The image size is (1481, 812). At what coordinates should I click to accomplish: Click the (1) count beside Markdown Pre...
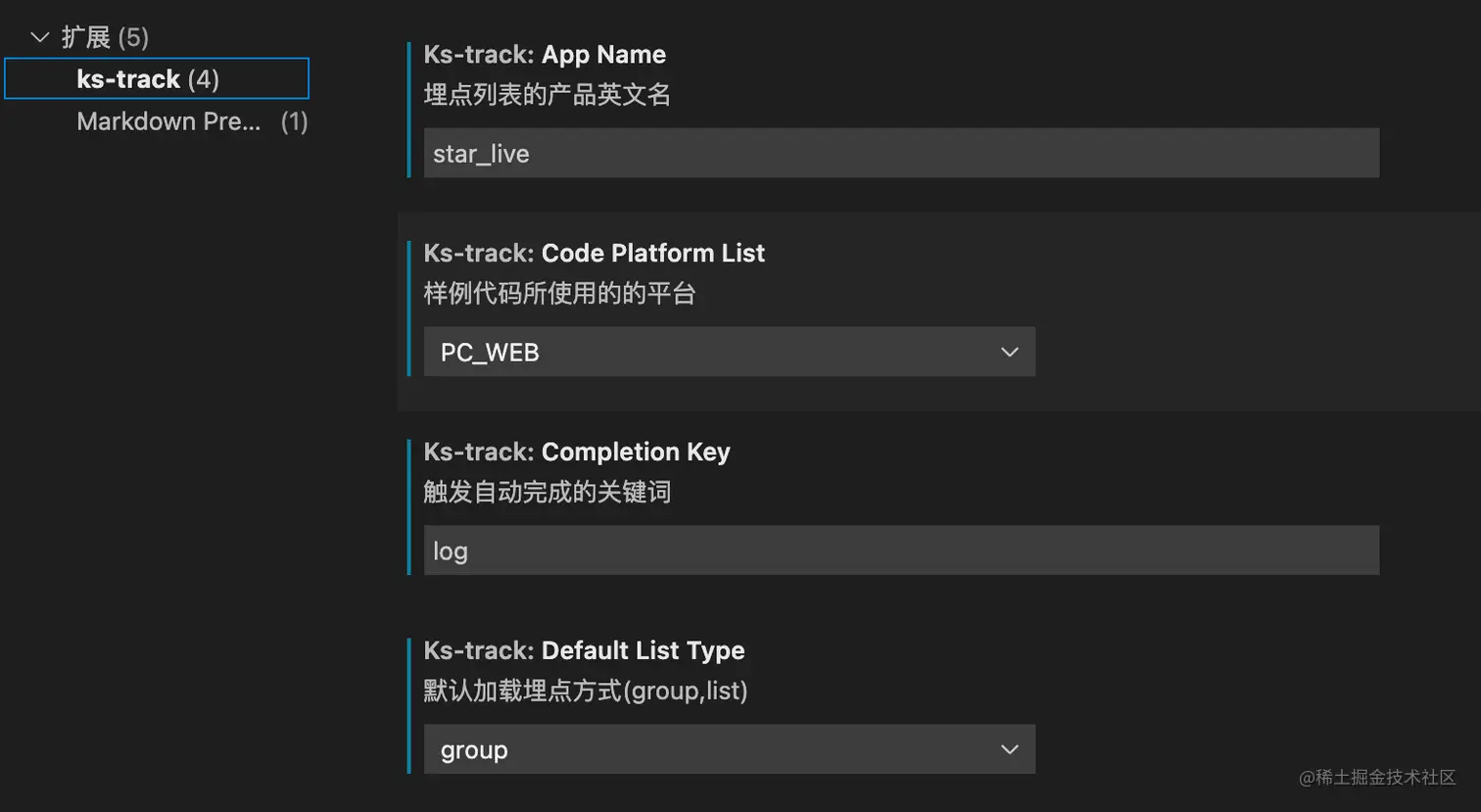click(294, 121)
